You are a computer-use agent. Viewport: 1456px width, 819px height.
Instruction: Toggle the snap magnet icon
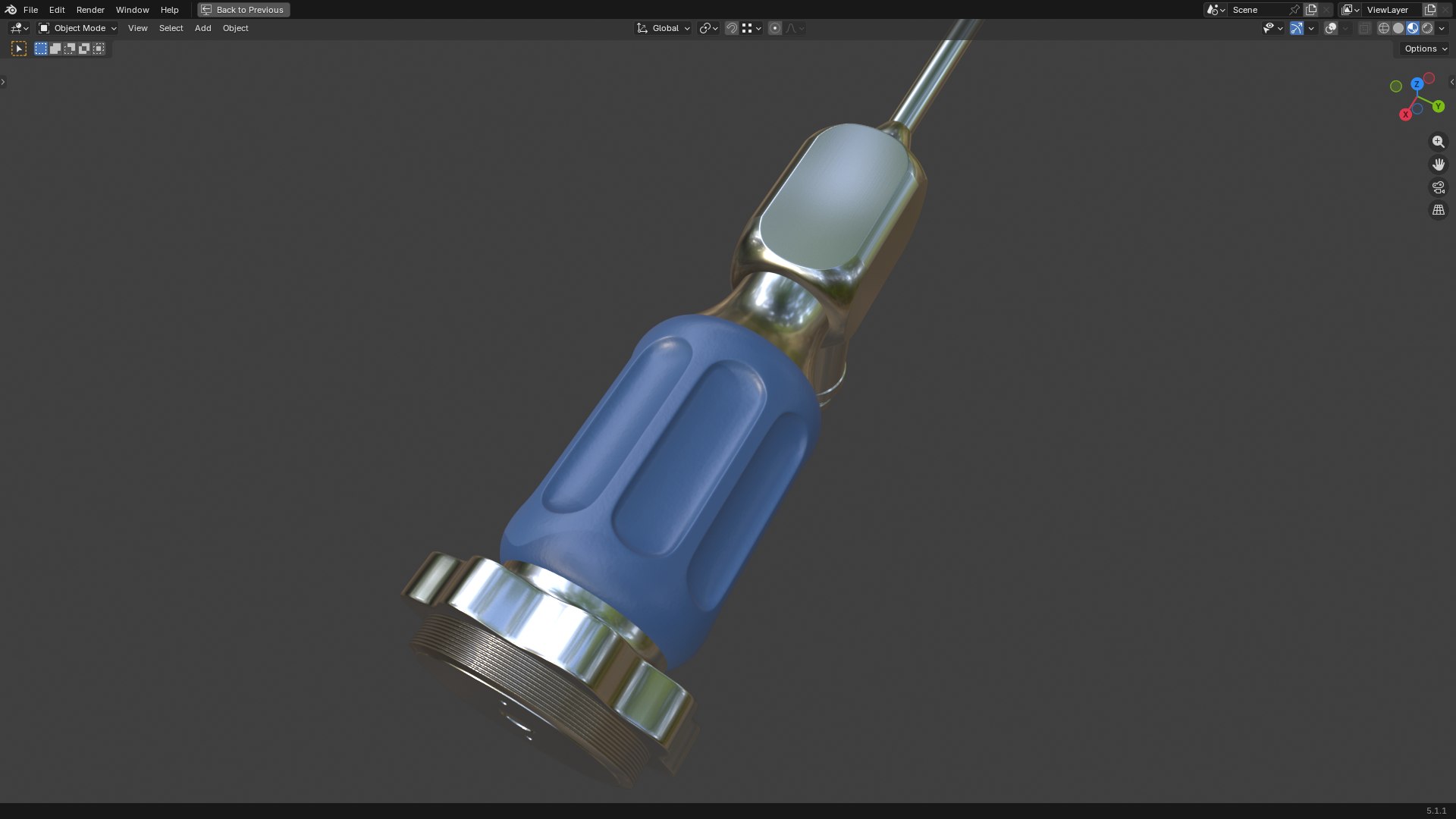pyautogui.click(x=731, y=28)
